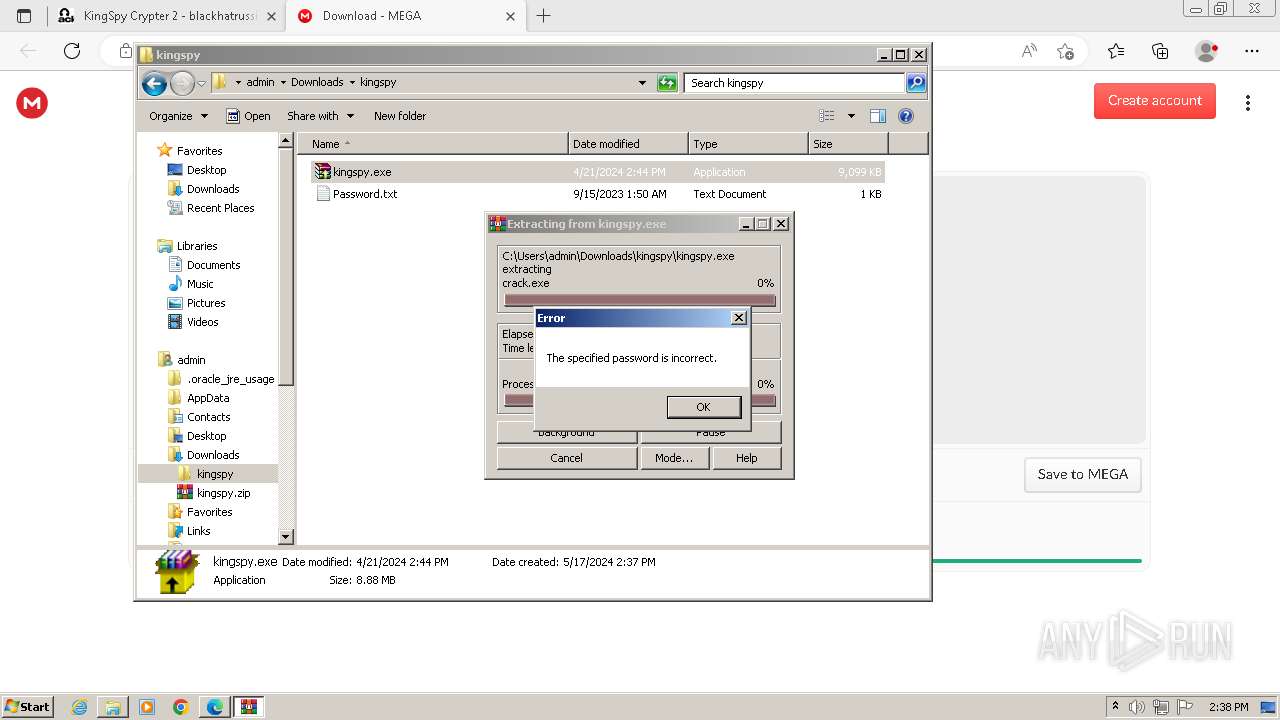
Task: Click Open in the Explorer toolbar
Action: [x=248, y=116]
